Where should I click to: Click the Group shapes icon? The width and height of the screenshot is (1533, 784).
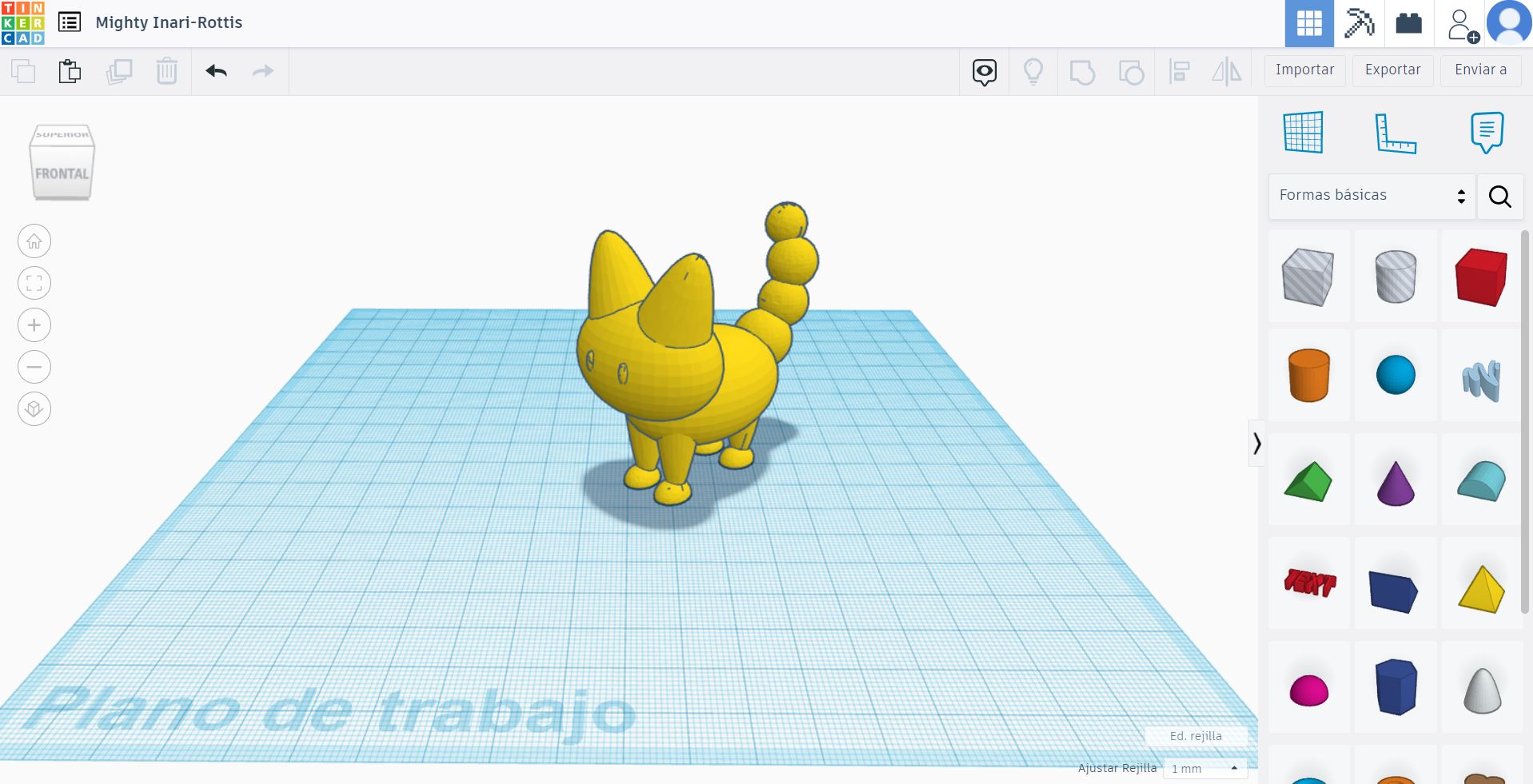(x=1082, y=72)
